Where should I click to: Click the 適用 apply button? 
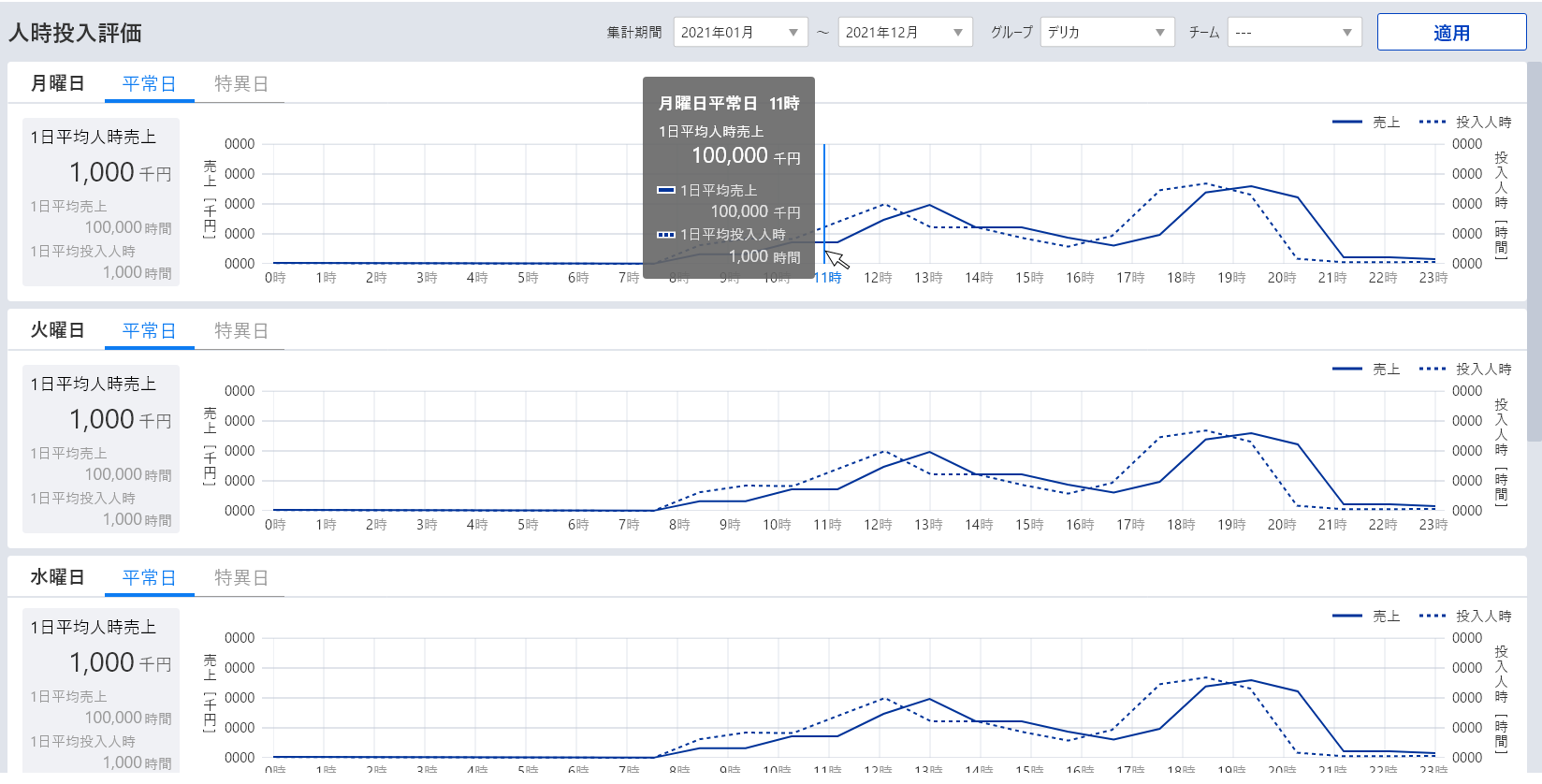coord(1451,33)
